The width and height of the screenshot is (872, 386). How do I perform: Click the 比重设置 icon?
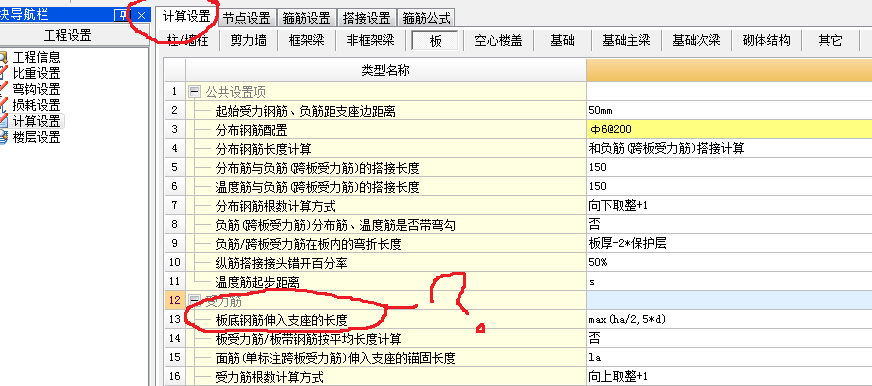click(x=4, y=73)
